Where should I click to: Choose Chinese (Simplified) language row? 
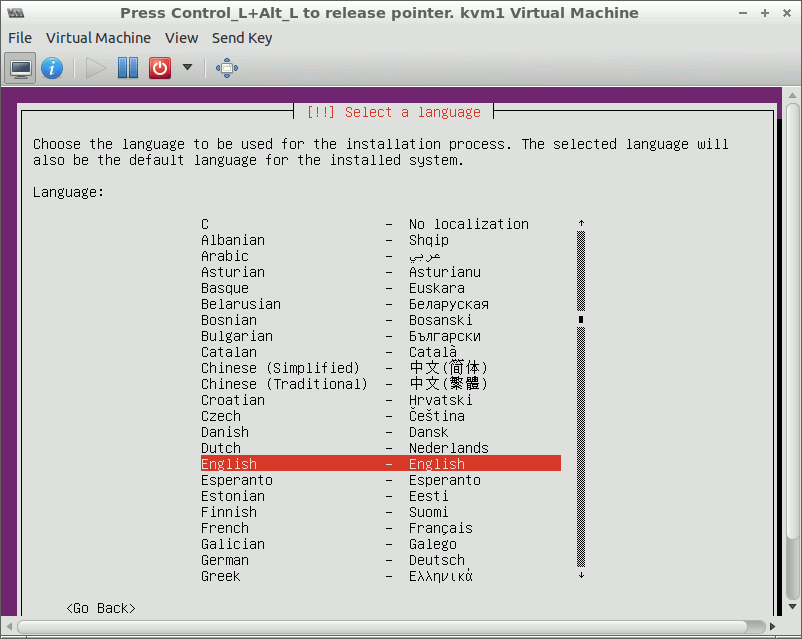click(x=380, y=368)
